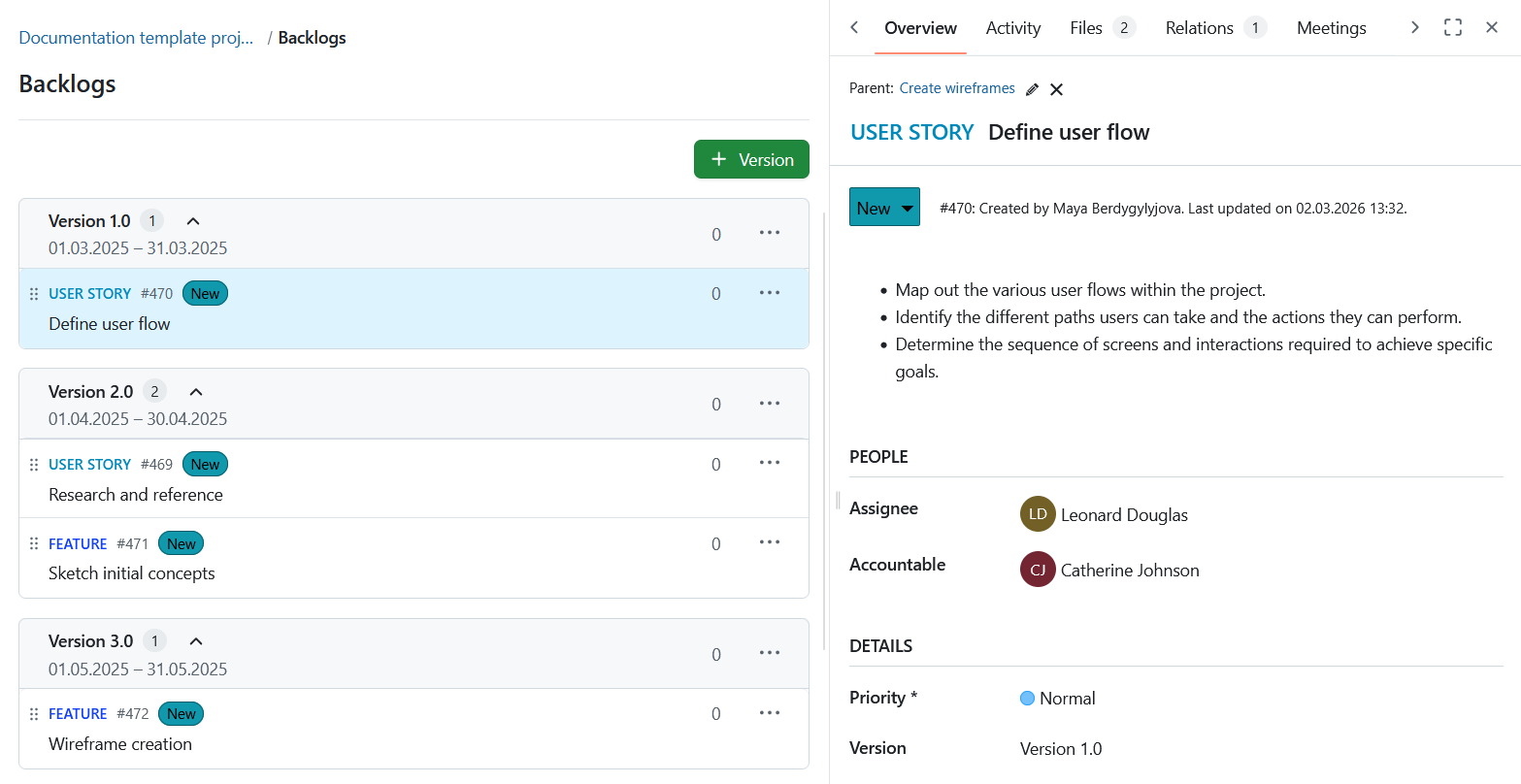This screenshot has width=1521, height=784.
Task: Switch to the Activity tab
Action: point(1012,27)
